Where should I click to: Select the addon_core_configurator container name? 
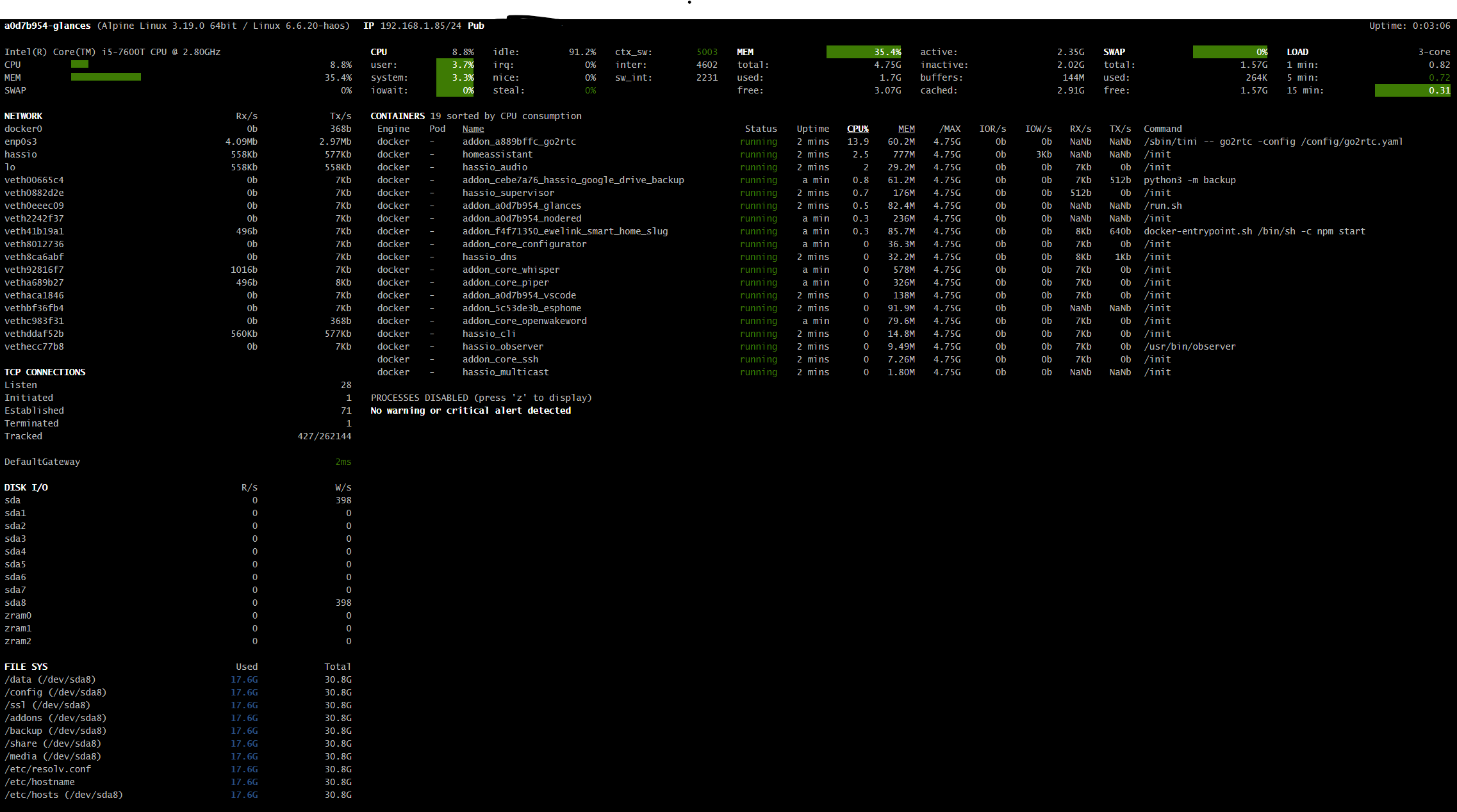click(524, 244)
